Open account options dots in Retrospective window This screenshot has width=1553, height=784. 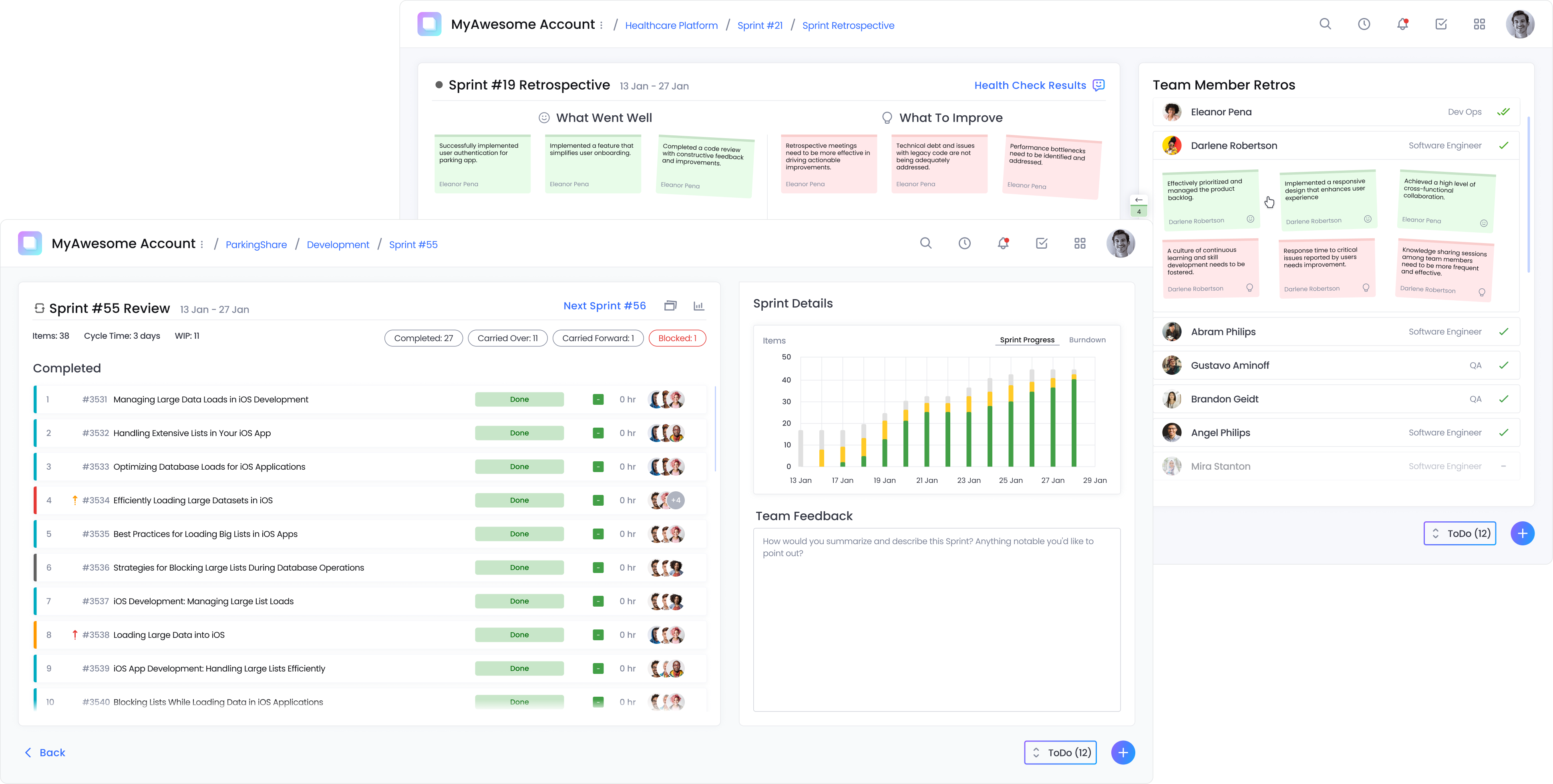(x=601, y=25)
